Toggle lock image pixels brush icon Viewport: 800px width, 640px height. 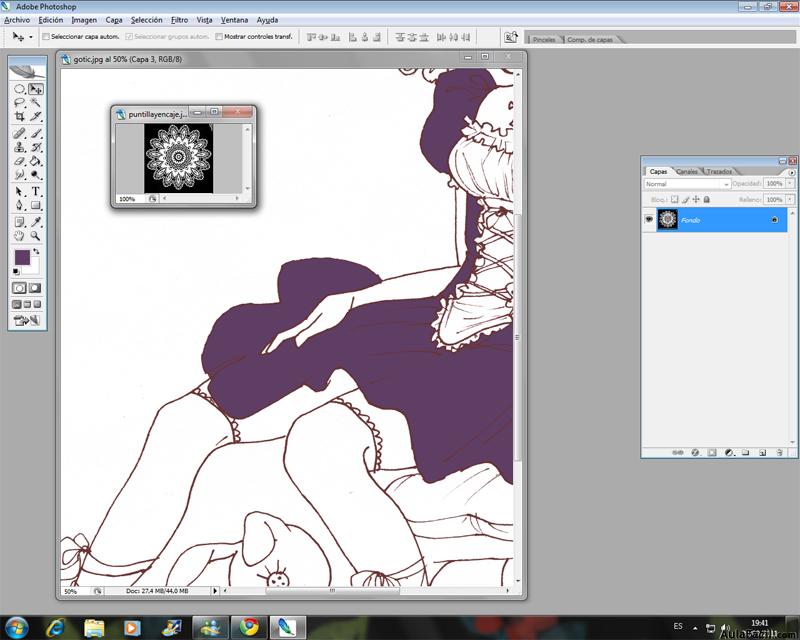tap(685, 200)
